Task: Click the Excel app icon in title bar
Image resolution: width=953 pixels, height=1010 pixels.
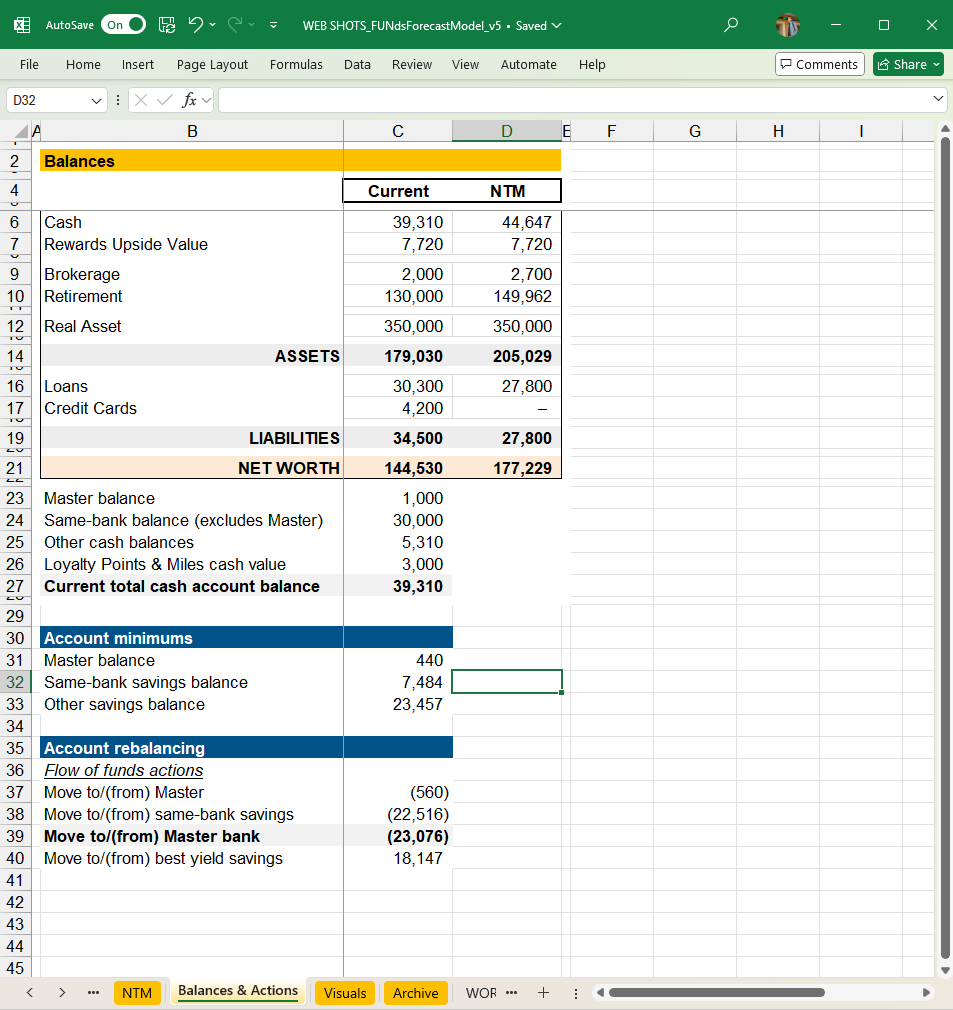Action: [x=22, y=25]
